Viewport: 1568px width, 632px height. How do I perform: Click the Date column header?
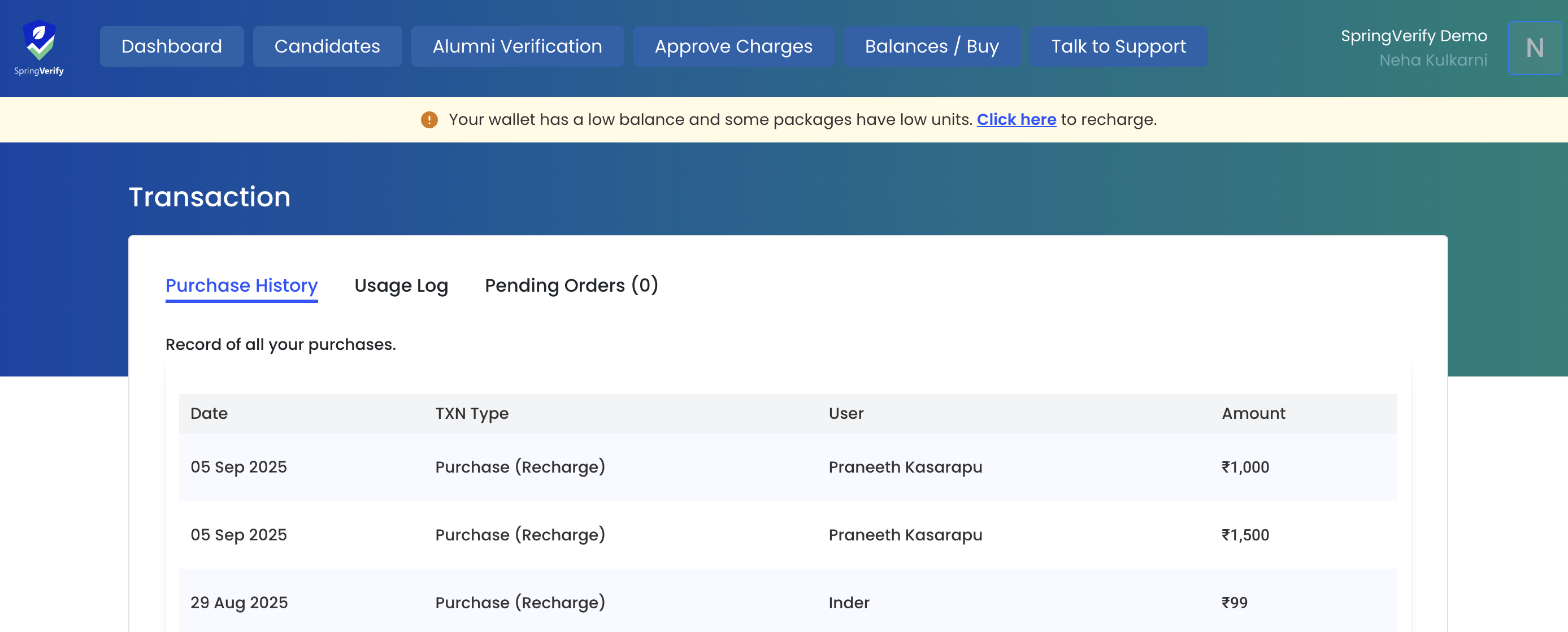[209, 413]
